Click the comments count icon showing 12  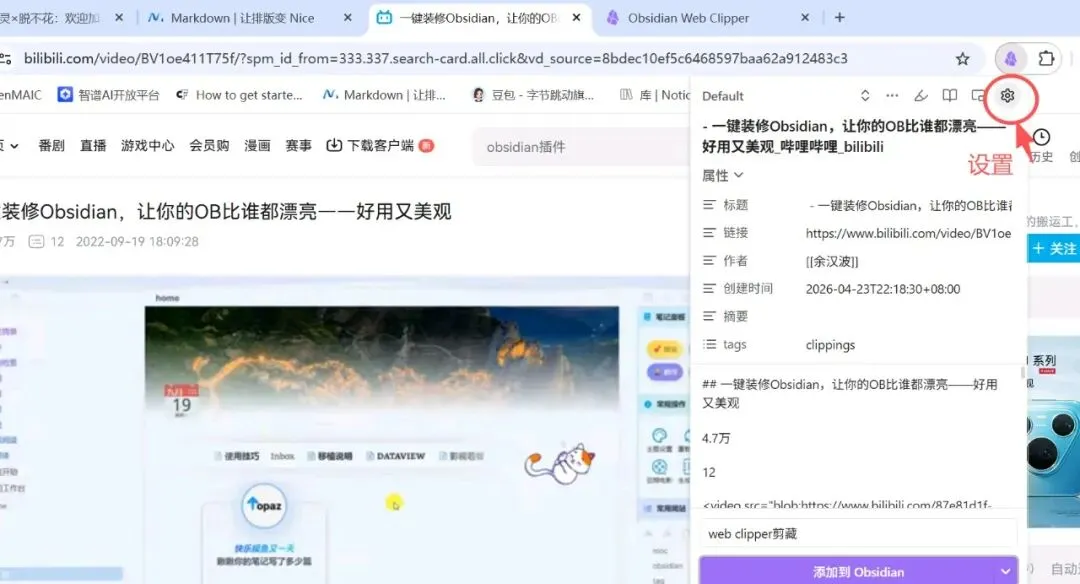pos(36,241)
